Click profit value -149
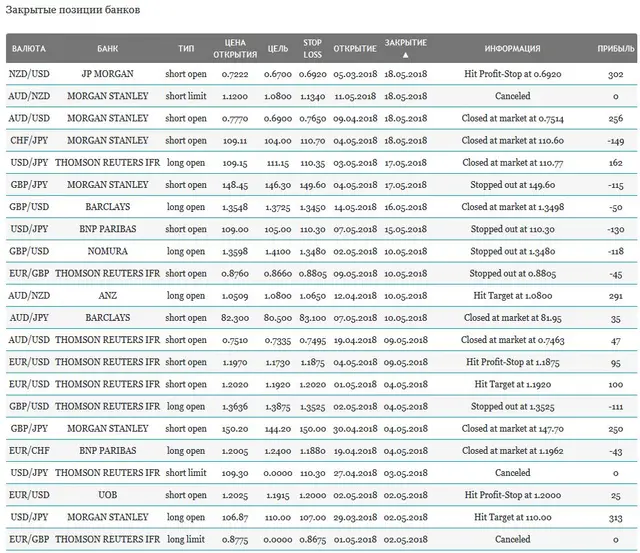This screenshot has height=553, width=640. tap(616, 141)
